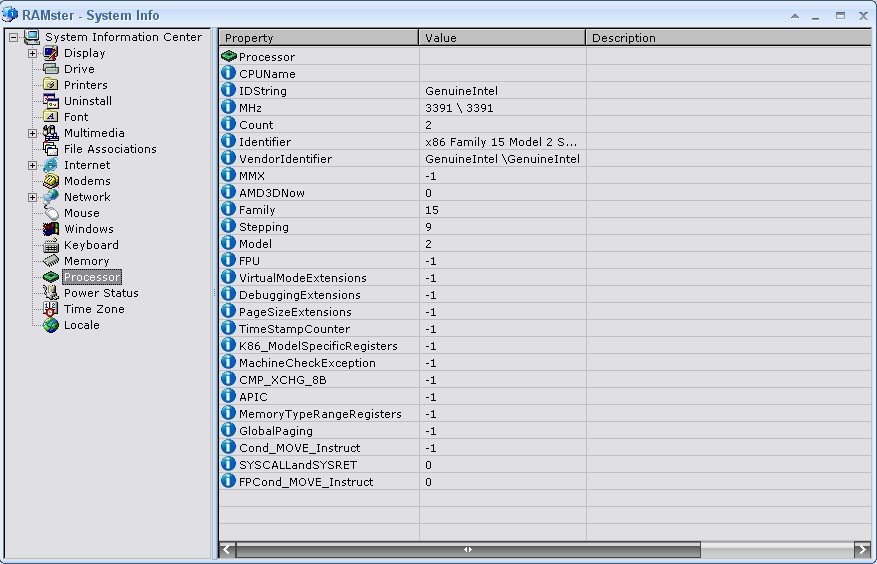Click the Keyboard icon in tree

click(51, 245)
